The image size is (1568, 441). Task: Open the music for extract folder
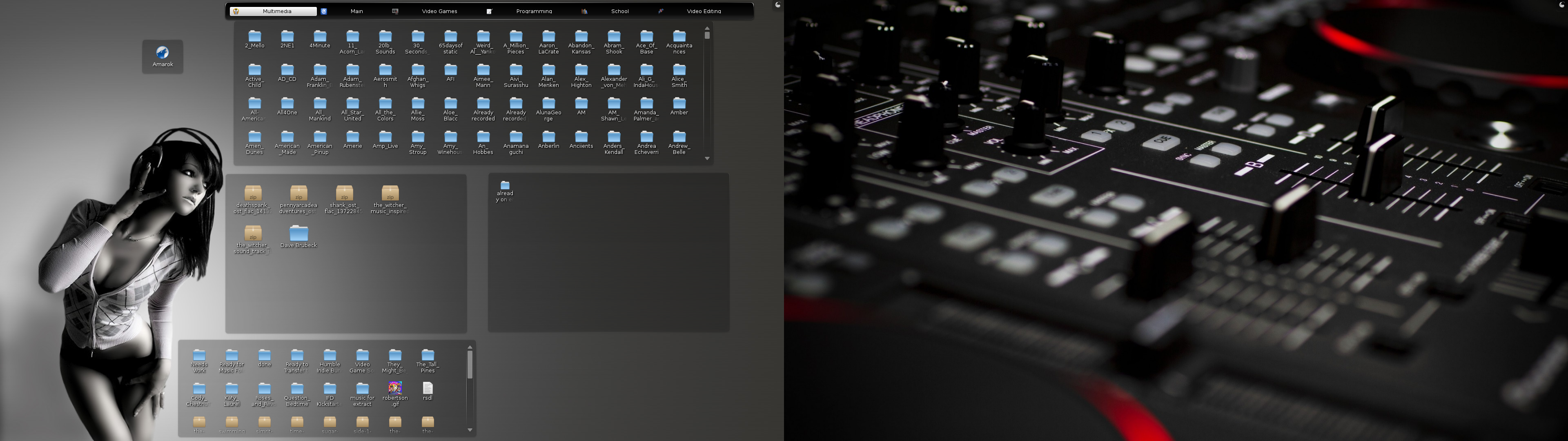[x=362, y=394]
